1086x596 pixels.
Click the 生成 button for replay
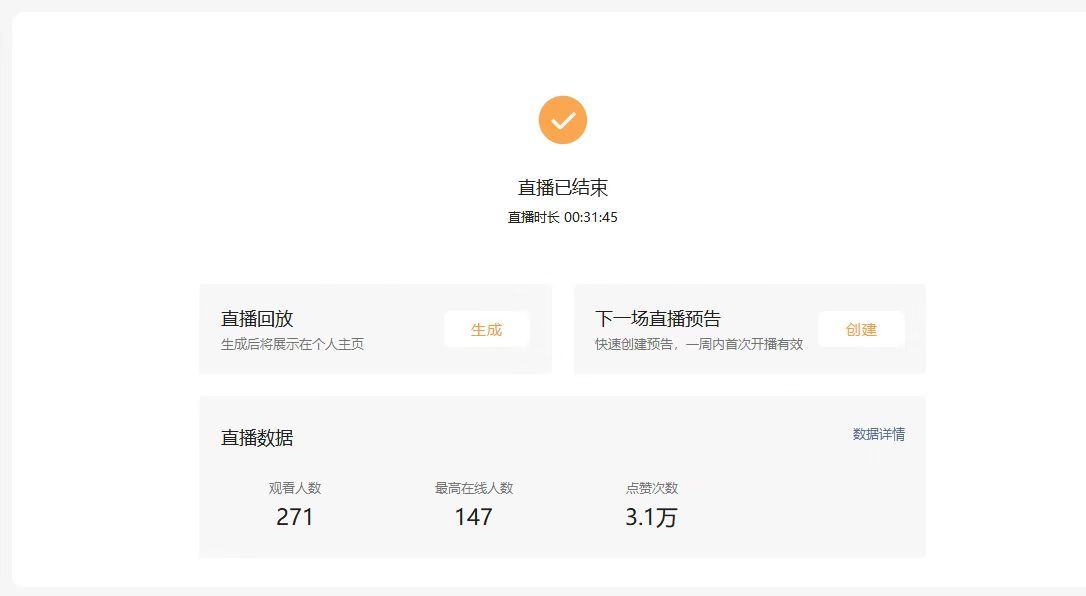click(x=486, y=329)
